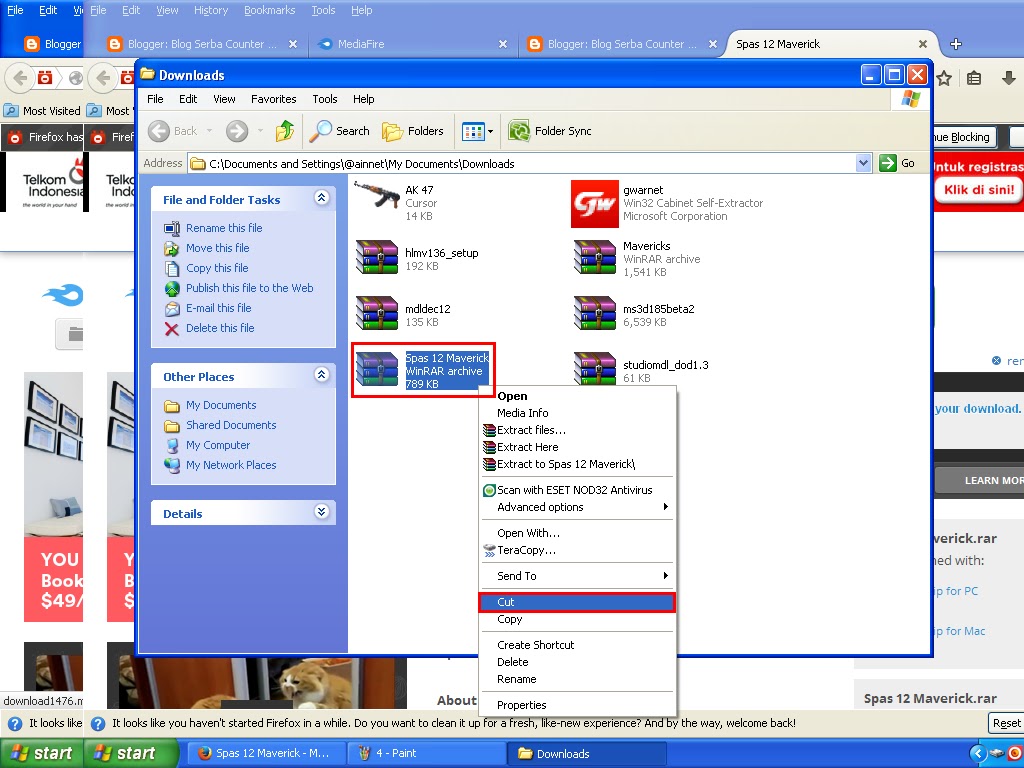This screenshot has width=1024, height=768.
Task: Expand Advanced options submenu
Action: coord(577,507)
